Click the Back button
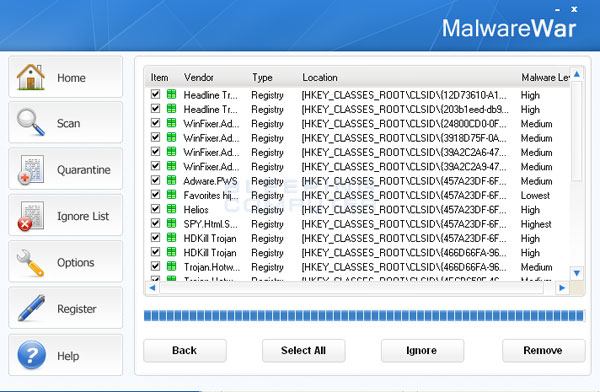The width and height of the screenshot is (600, 392). pos(185,351)
